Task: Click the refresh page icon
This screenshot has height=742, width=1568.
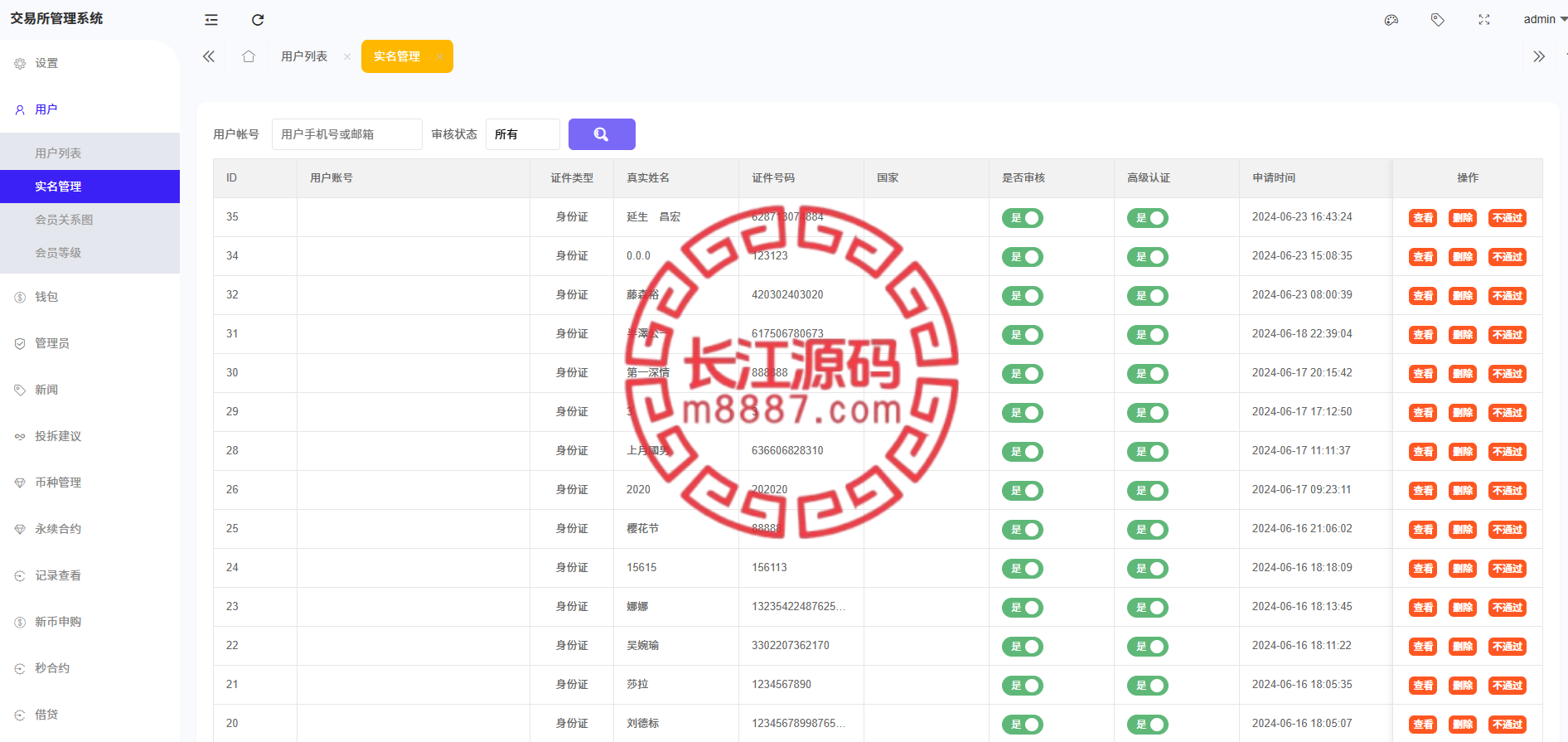Action: pos(258,20)
